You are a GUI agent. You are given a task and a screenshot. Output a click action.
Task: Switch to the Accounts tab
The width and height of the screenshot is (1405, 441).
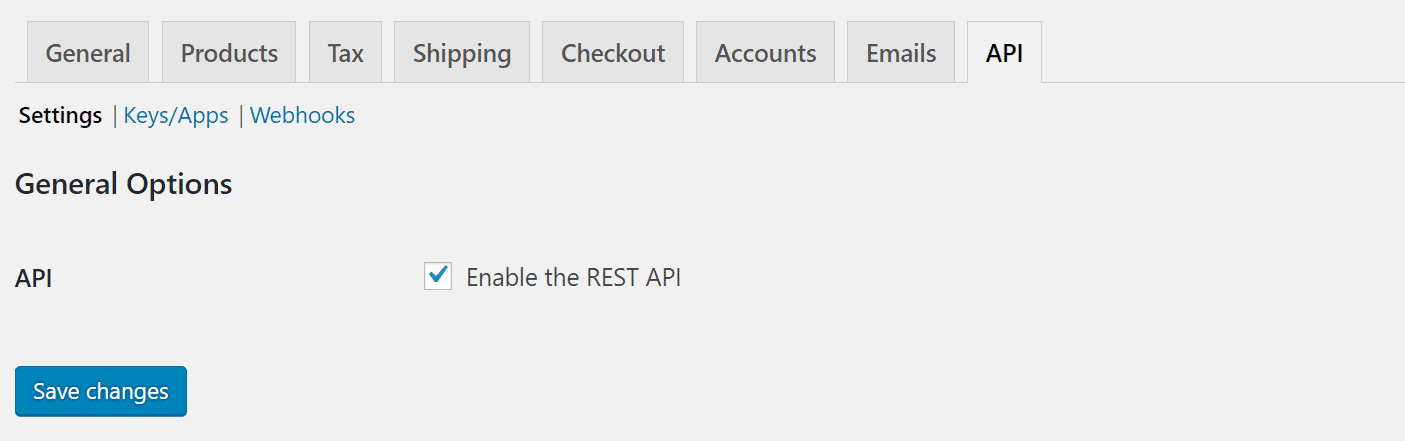[765, 53]
